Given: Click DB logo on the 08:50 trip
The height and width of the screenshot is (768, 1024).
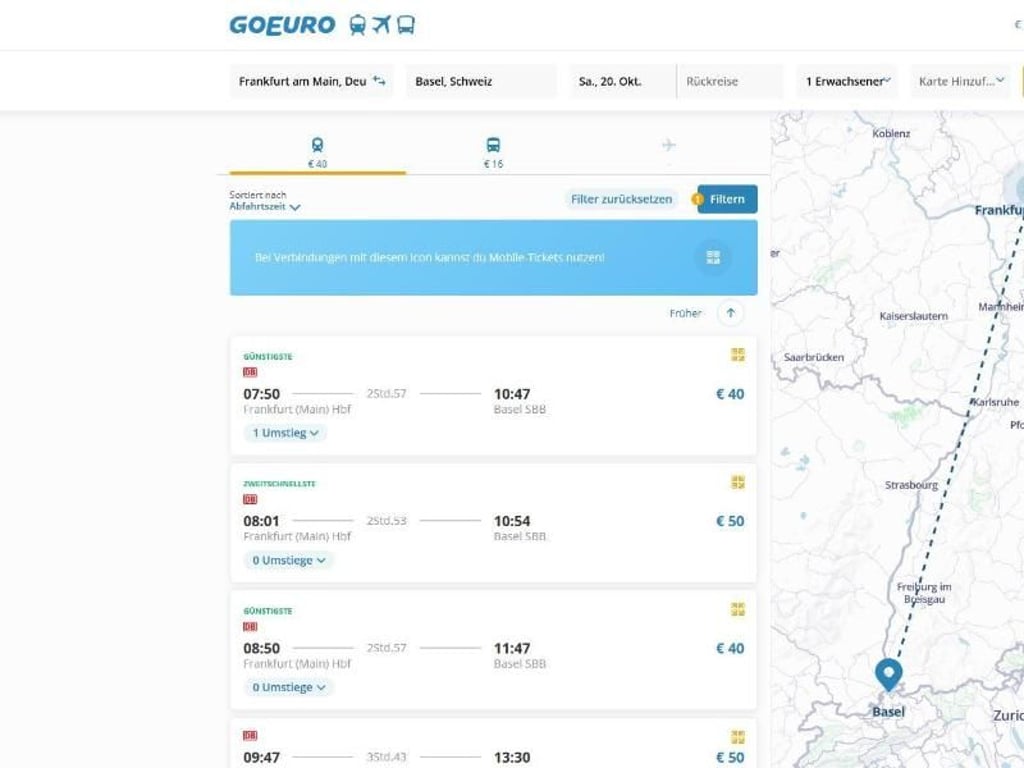Looking at the screenshot, I should click(x=250, y=627).
